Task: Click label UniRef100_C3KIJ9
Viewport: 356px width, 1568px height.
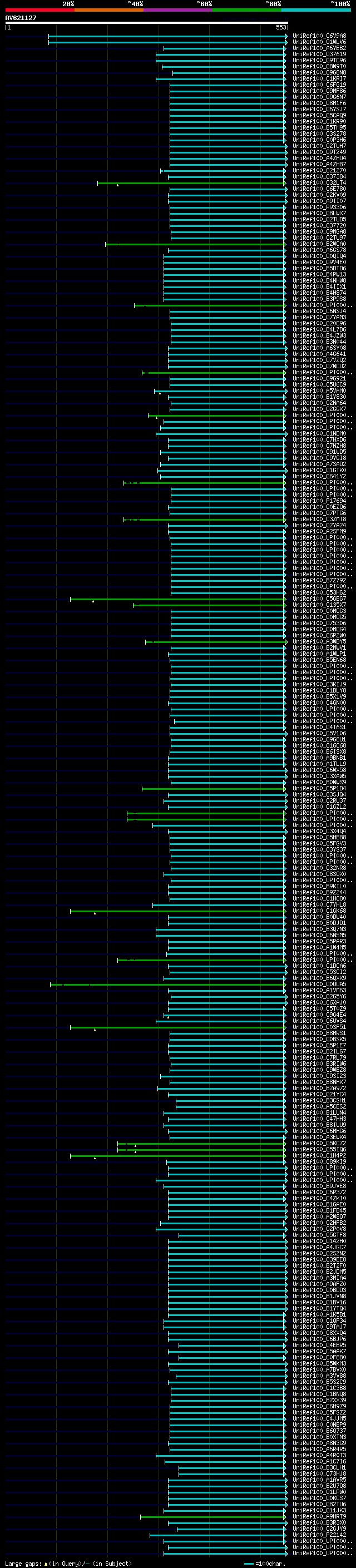Action: click(319, 684)
